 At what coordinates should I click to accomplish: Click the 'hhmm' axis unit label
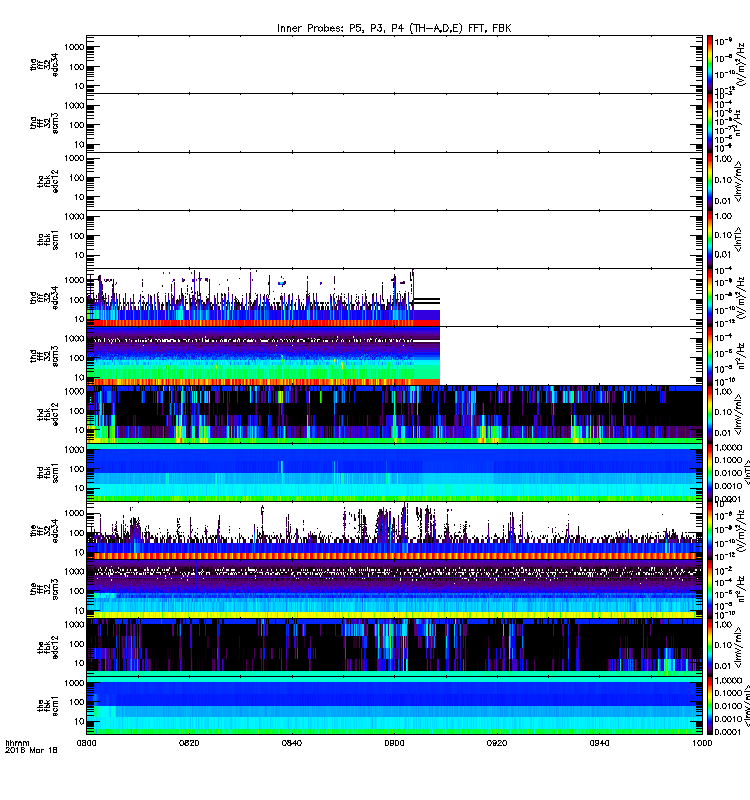coord(17,743)
